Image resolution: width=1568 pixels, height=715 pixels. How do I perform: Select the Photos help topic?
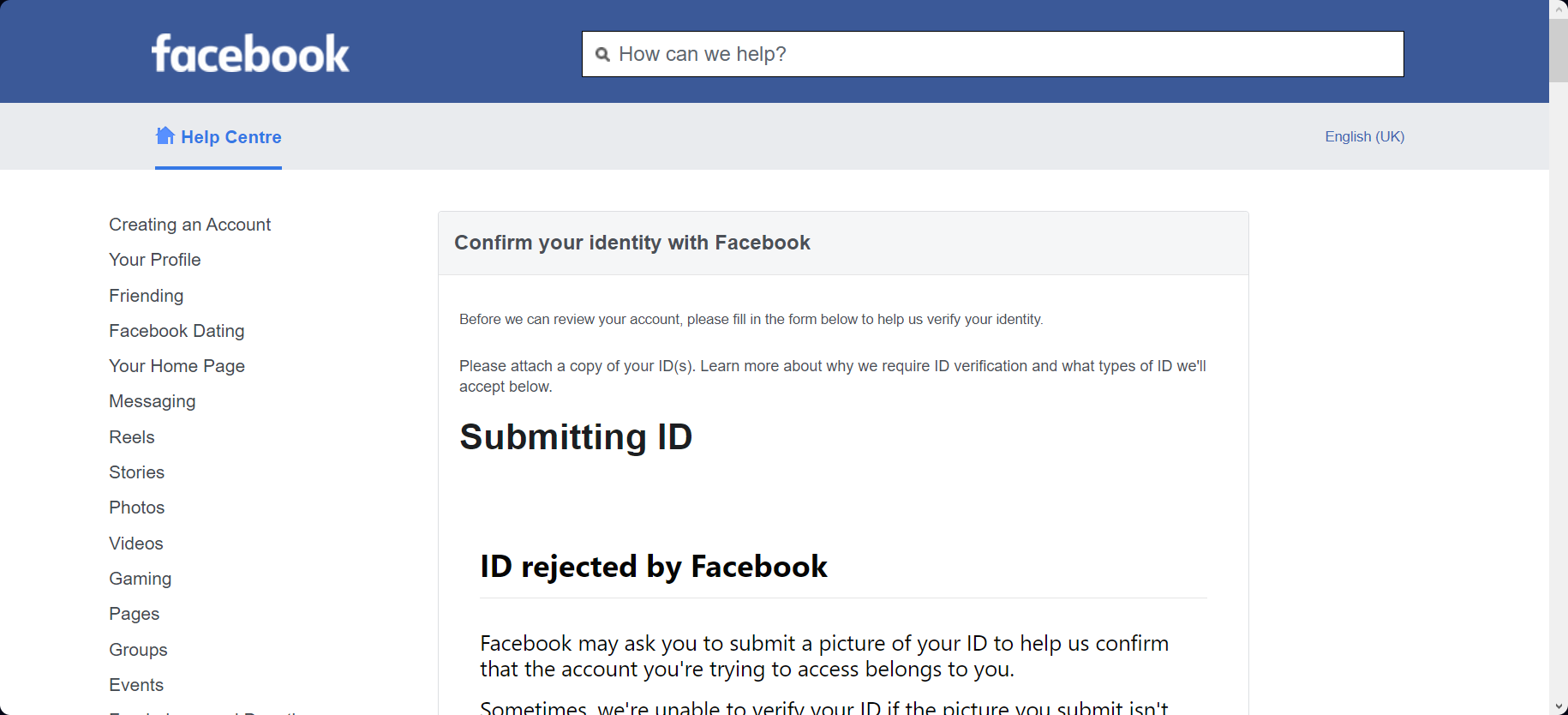[x=136, y=508]
